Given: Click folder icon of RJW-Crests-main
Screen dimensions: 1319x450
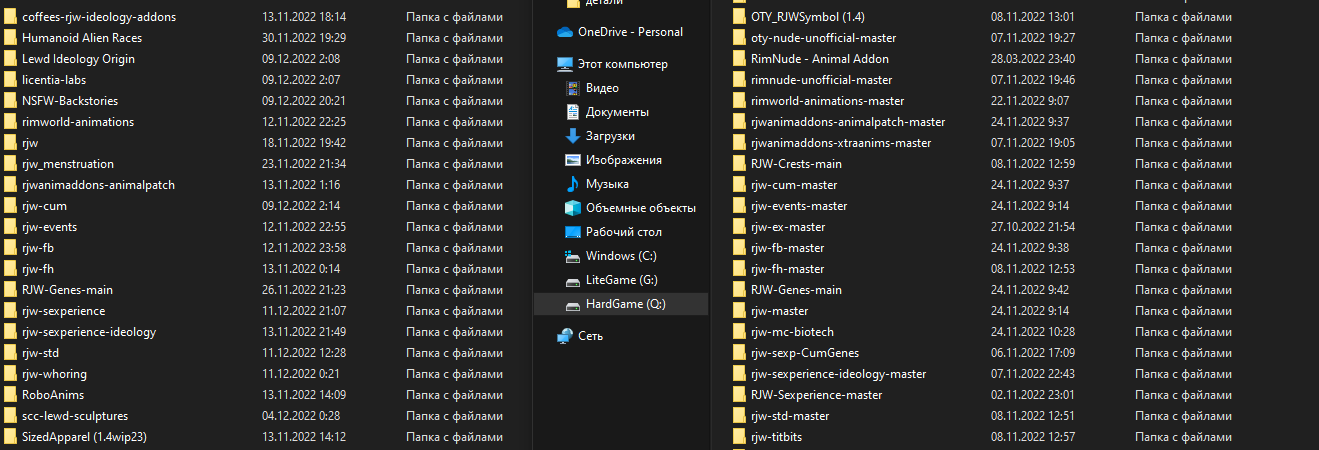Looking at the screenshot, I should coord(740,164).
